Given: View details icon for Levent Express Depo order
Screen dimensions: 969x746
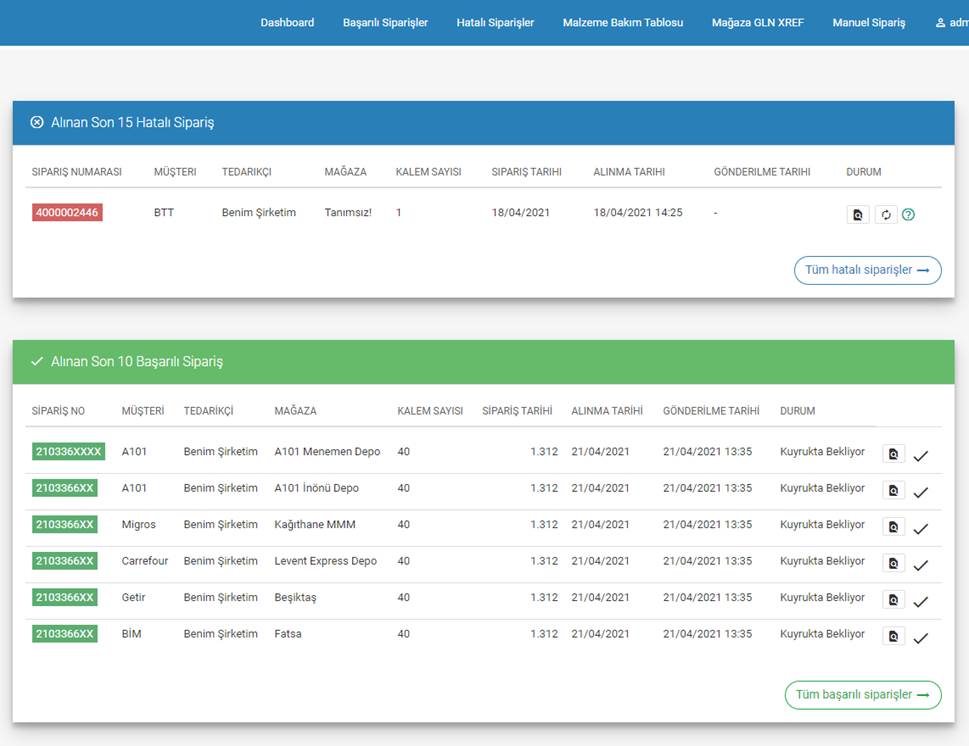Looking at the screenshot, I should pyautogui.click(x=893, y=563).
